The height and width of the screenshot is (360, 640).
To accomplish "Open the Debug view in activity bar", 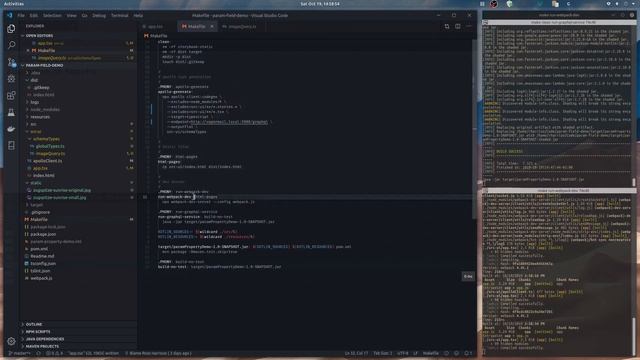I will coord(11,79).
